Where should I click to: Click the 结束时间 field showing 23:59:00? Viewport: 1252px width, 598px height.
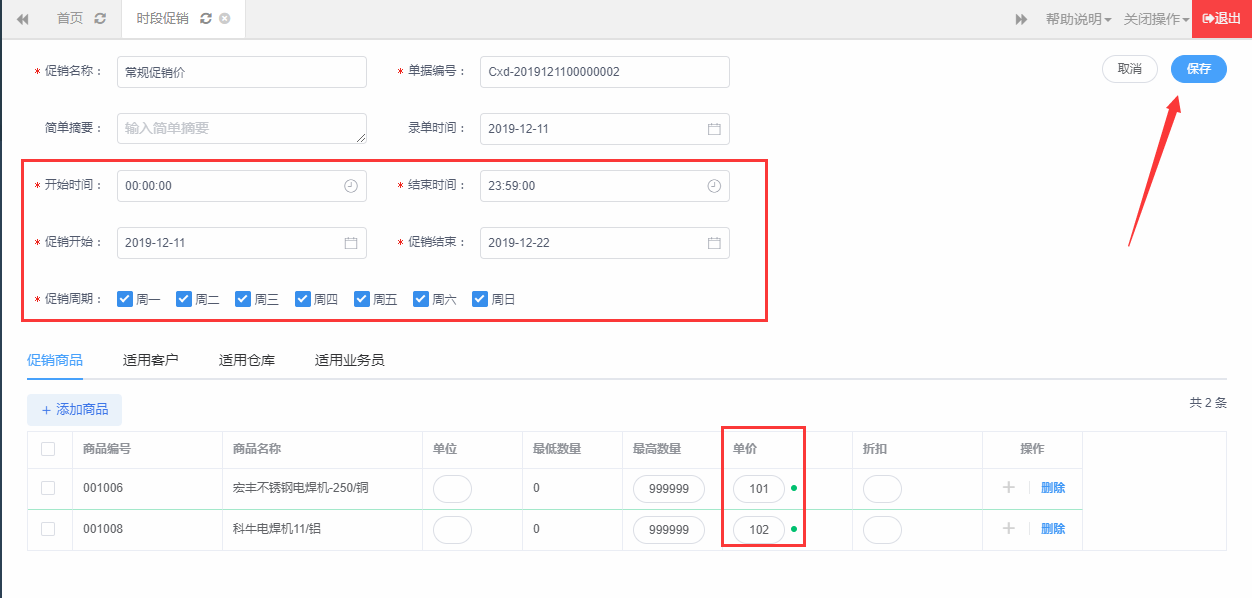[x=605, y=186]
